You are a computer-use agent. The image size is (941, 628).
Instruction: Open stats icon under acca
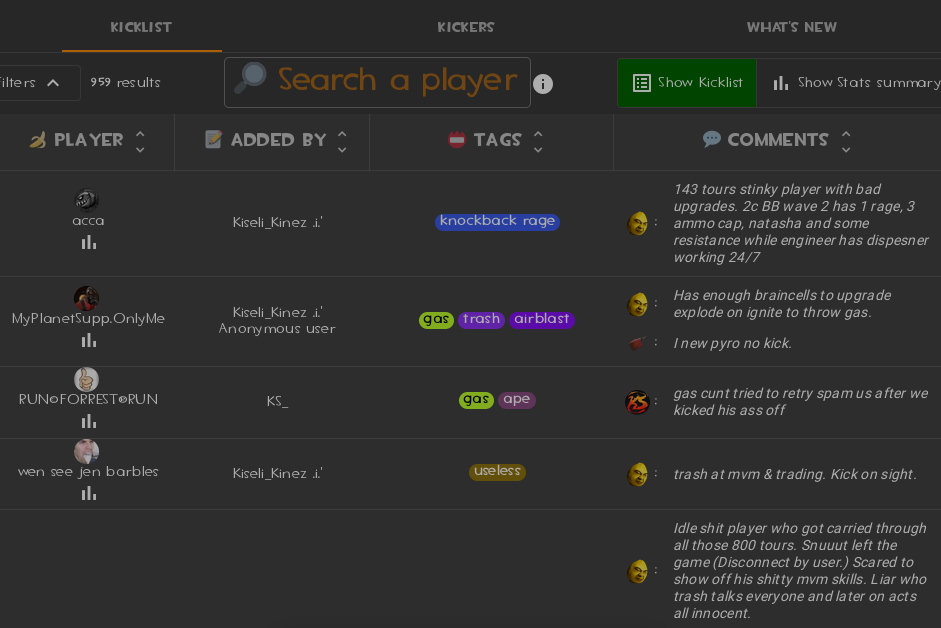click(x=89, y=243)
